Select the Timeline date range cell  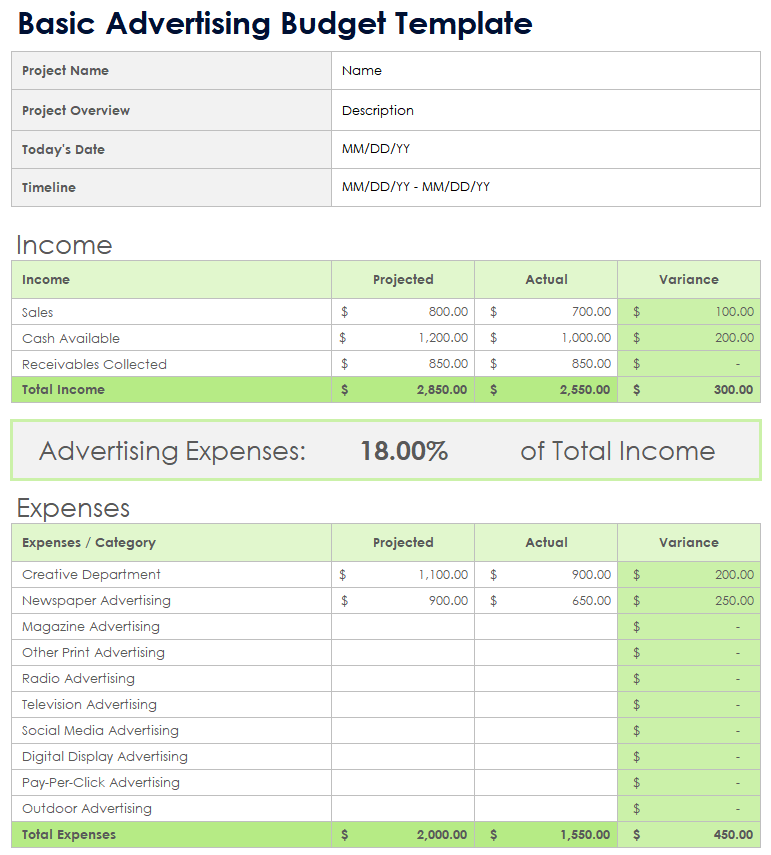coord(545,187)
